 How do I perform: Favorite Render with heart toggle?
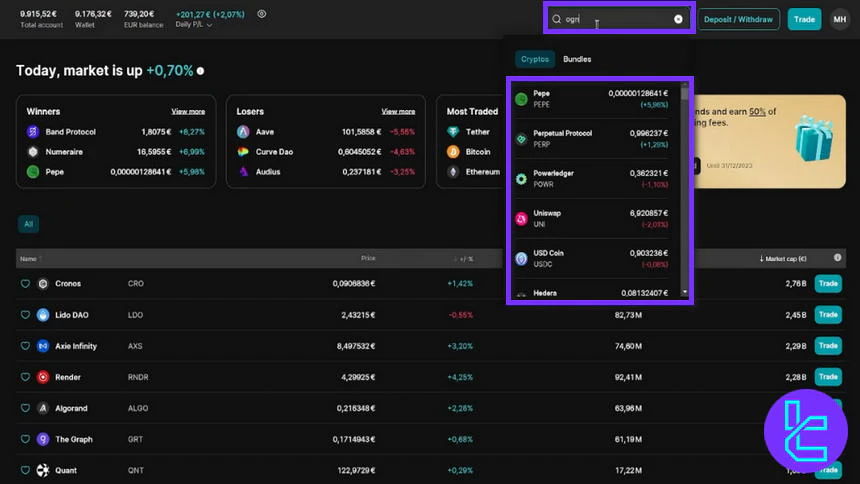(25, 377)
